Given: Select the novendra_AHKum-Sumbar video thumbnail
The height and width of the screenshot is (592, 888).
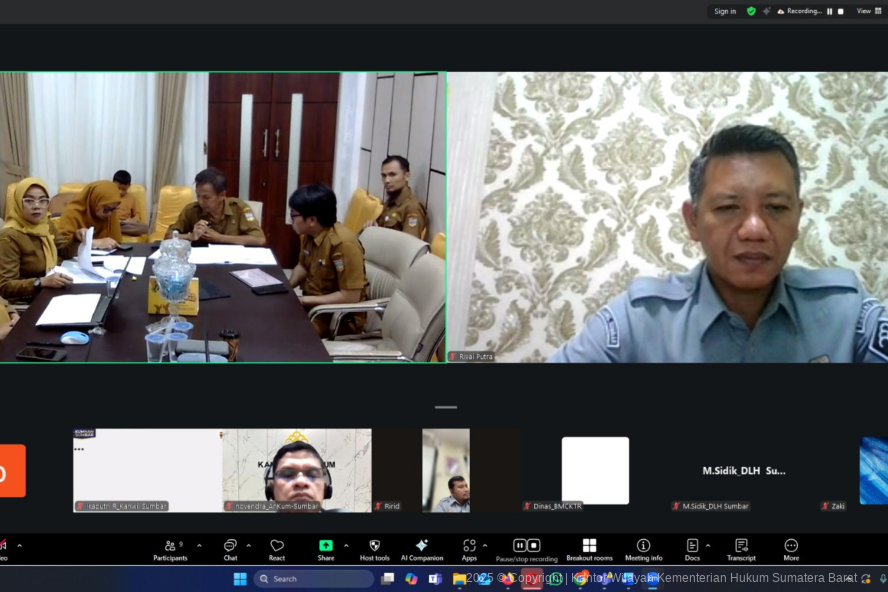Looking at the screenshot, I should tap(297, 470).
